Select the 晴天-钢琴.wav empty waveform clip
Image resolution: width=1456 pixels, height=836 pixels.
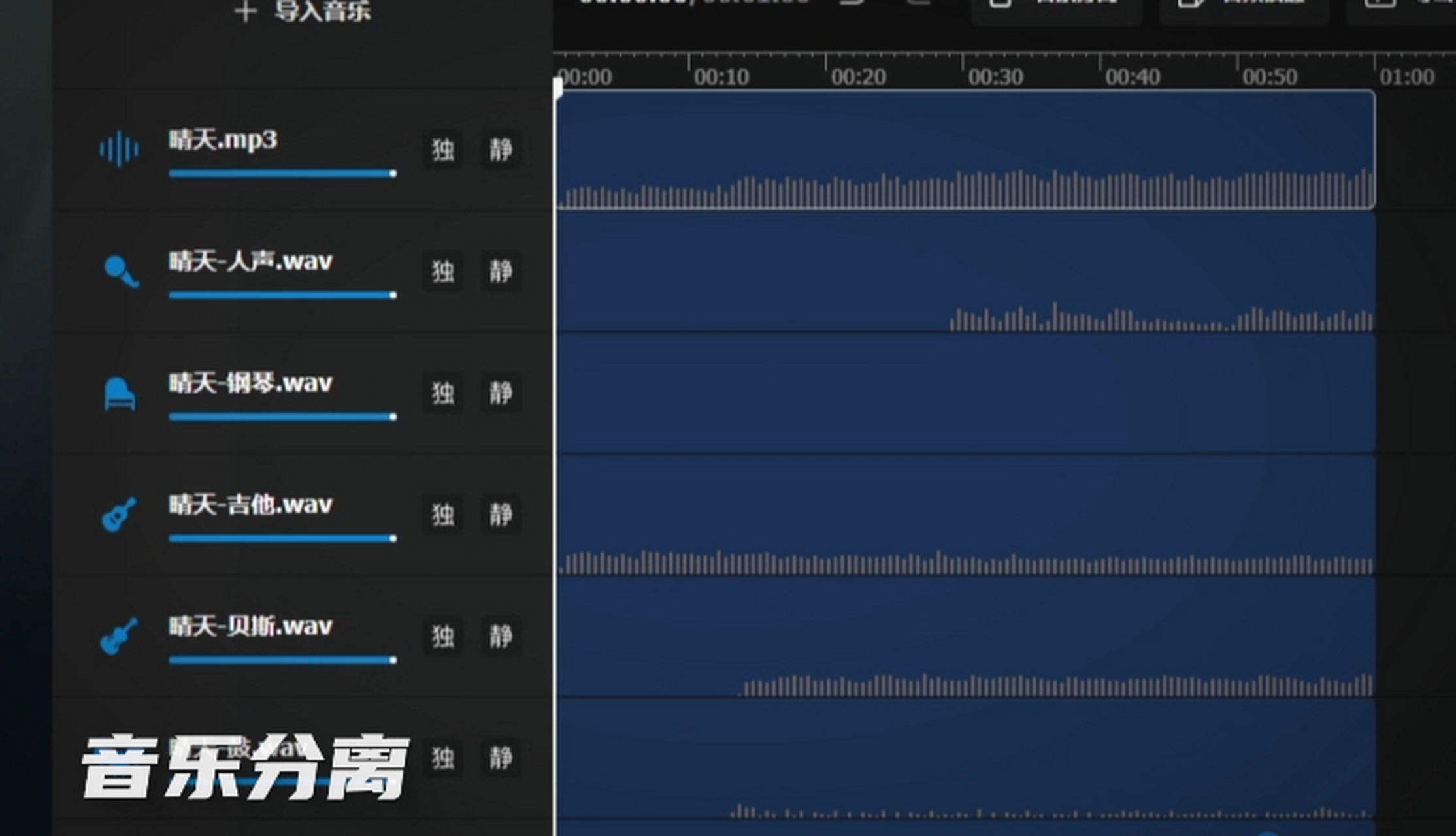[x=966, y=394]
